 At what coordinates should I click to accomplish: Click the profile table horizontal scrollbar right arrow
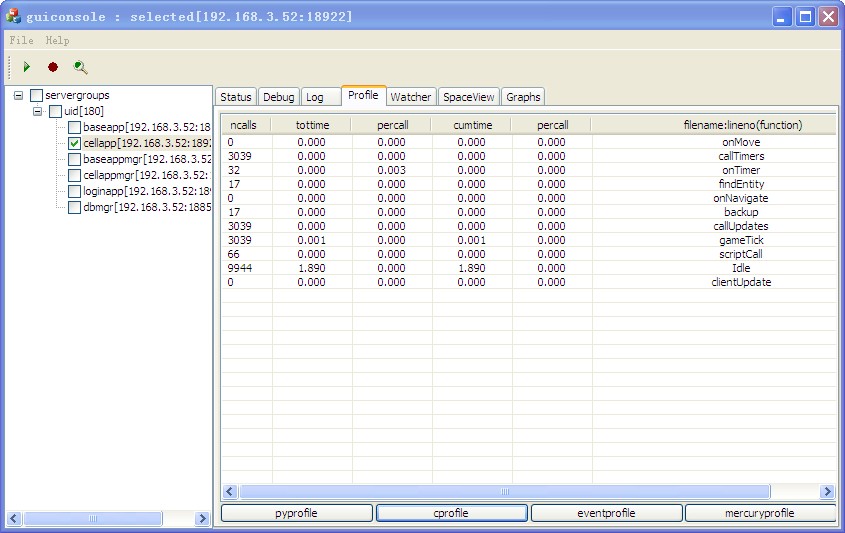(827, 492)
